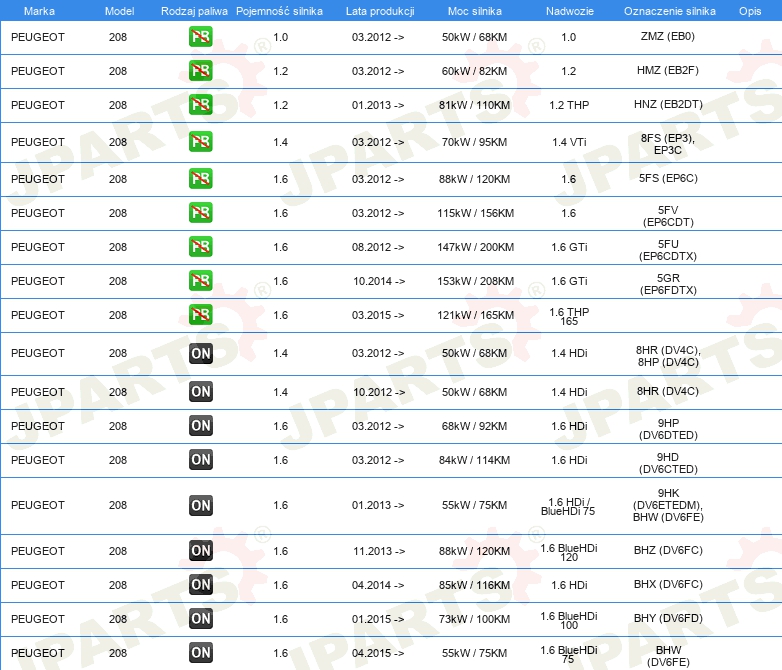Select the engine code 5FU (EP6CDTX)
The height and width of the screenshot is (670, 782).
pos(668,249)
